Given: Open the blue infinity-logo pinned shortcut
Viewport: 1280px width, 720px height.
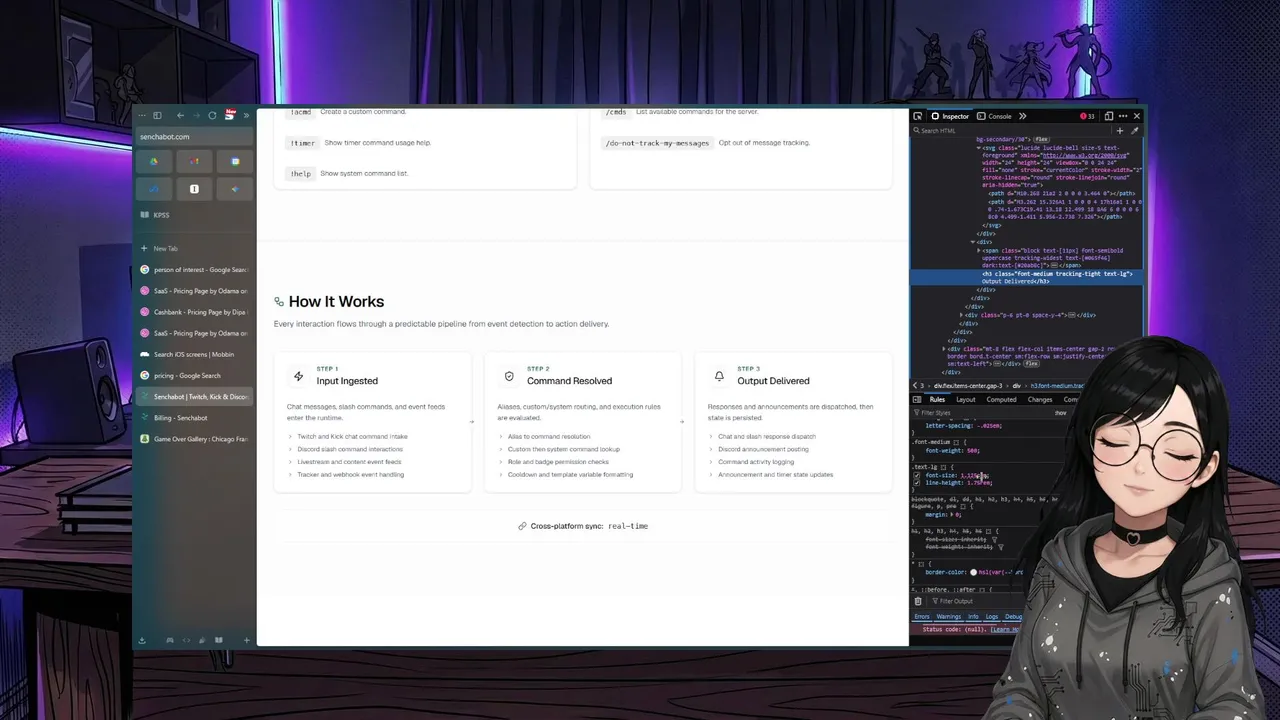Looking at the screenshot, I should pos(154,189).
